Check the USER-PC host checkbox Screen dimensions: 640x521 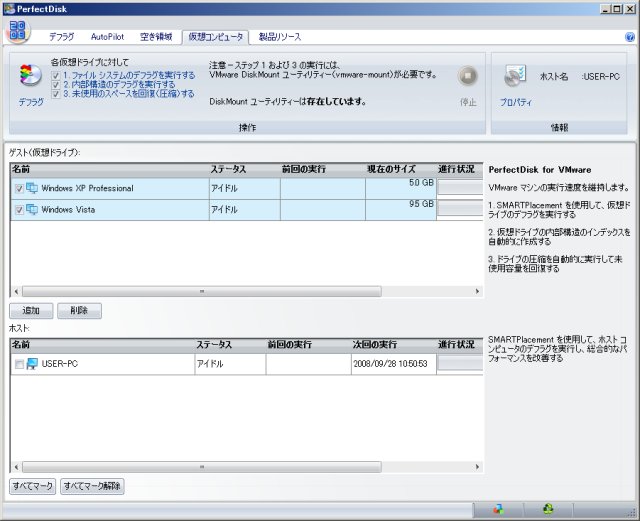coord(19,364)
